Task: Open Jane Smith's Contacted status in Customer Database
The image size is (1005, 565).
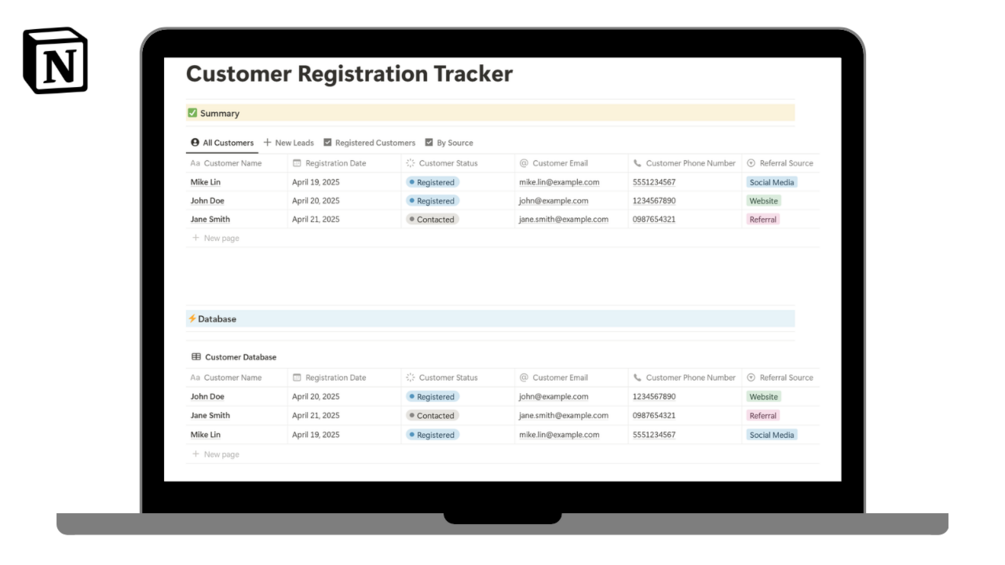Action: click(432, 415)
